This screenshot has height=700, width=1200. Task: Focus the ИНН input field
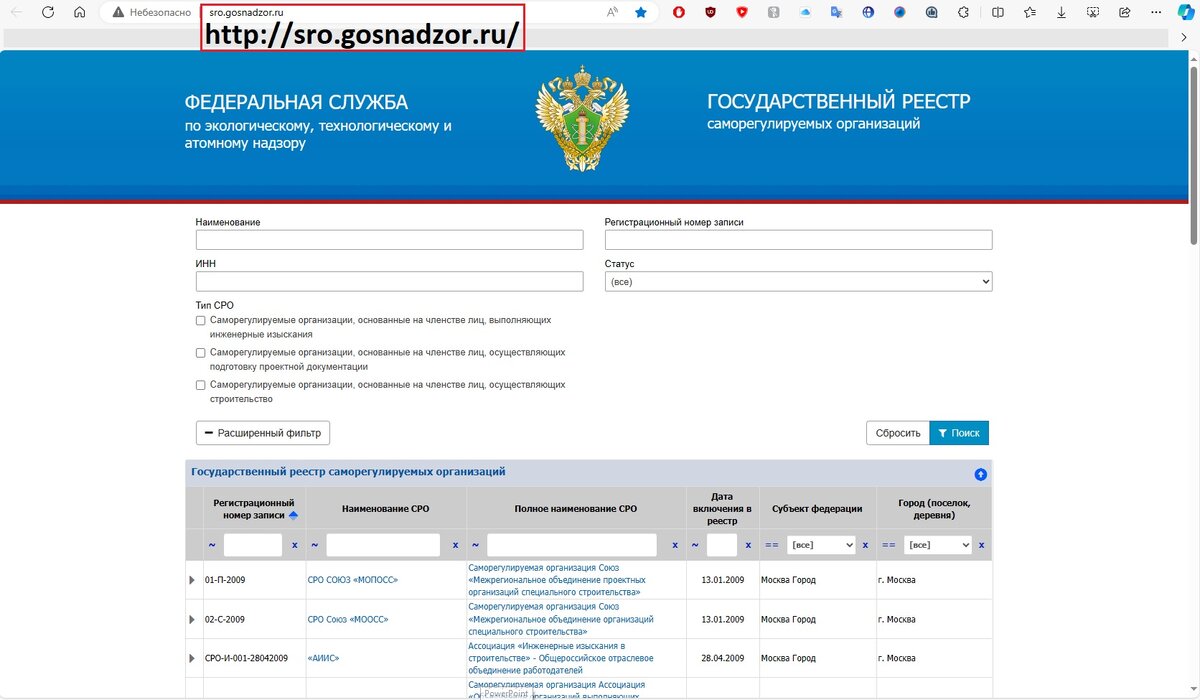tap(389, 282)
